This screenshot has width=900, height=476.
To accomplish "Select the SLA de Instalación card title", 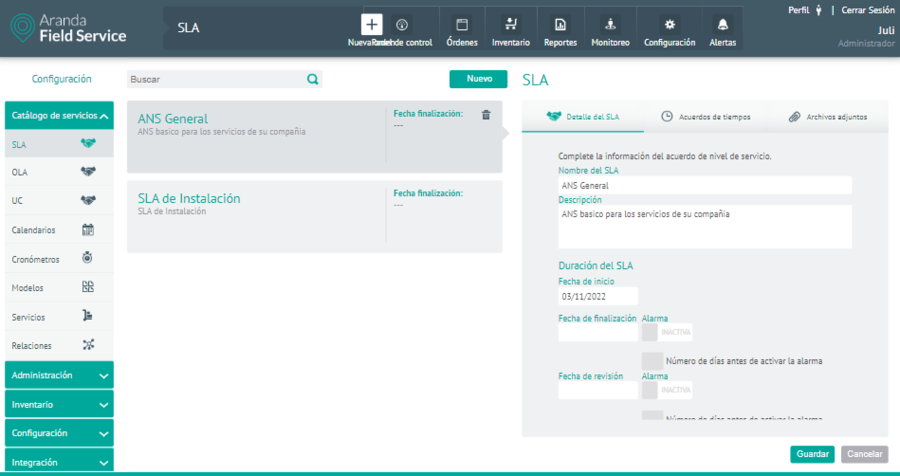I will click(189, 198).
